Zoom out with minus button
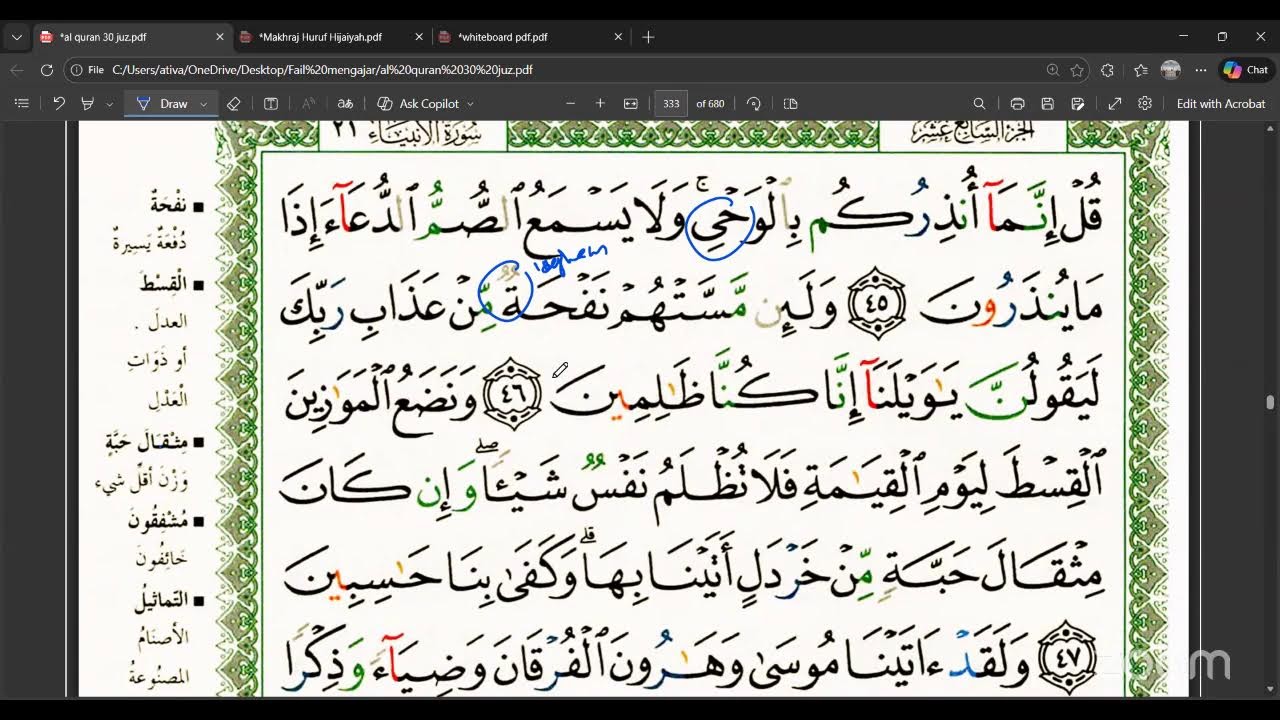 point(571,103)
